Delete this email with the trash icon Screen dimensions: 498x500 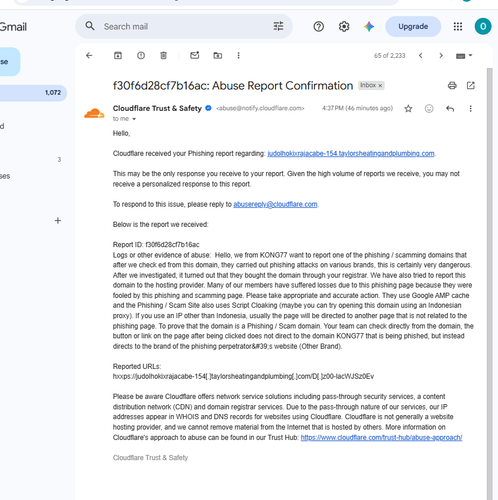click(x=163, y=56)
